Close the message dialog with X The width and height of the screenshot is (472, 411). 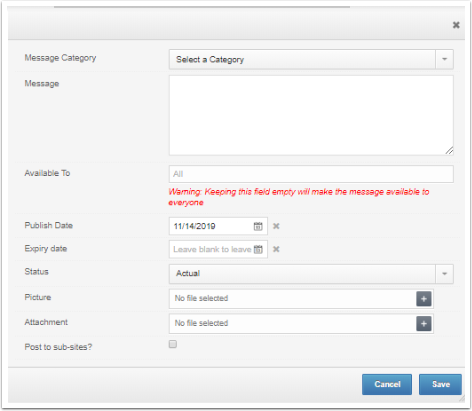tap(456, 25)
